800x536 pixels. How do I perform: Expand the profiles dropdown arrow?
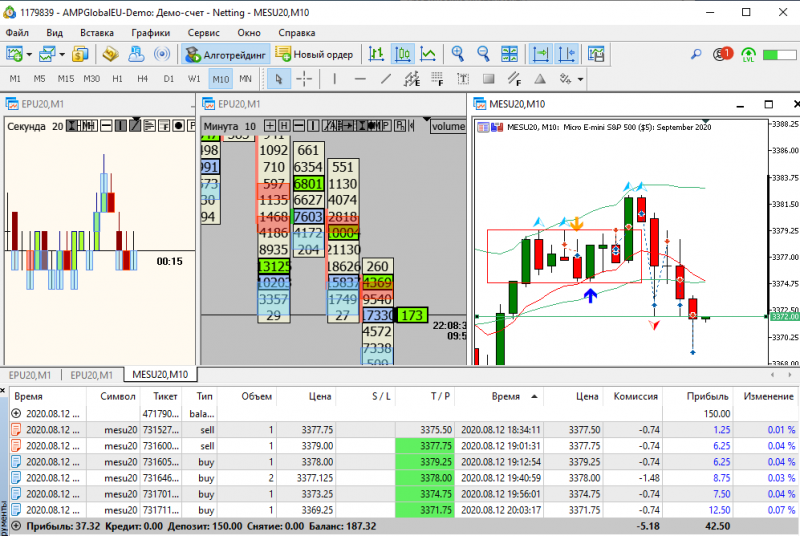pyautogui.click(x=62, y=55)
